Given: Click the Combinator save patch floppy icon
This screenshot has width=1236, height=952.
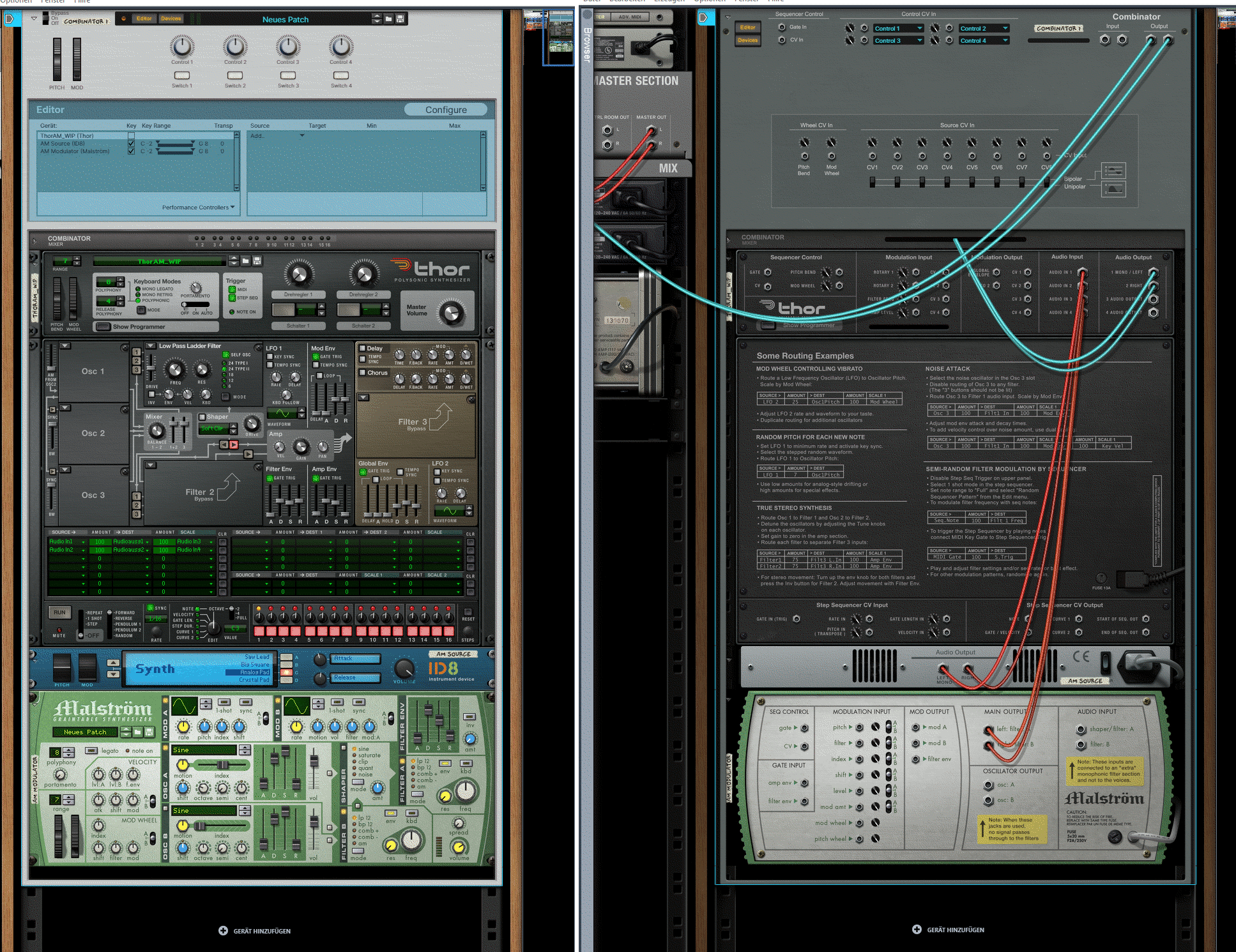Looking at the screenshot, I should click(x=400, y=19).
